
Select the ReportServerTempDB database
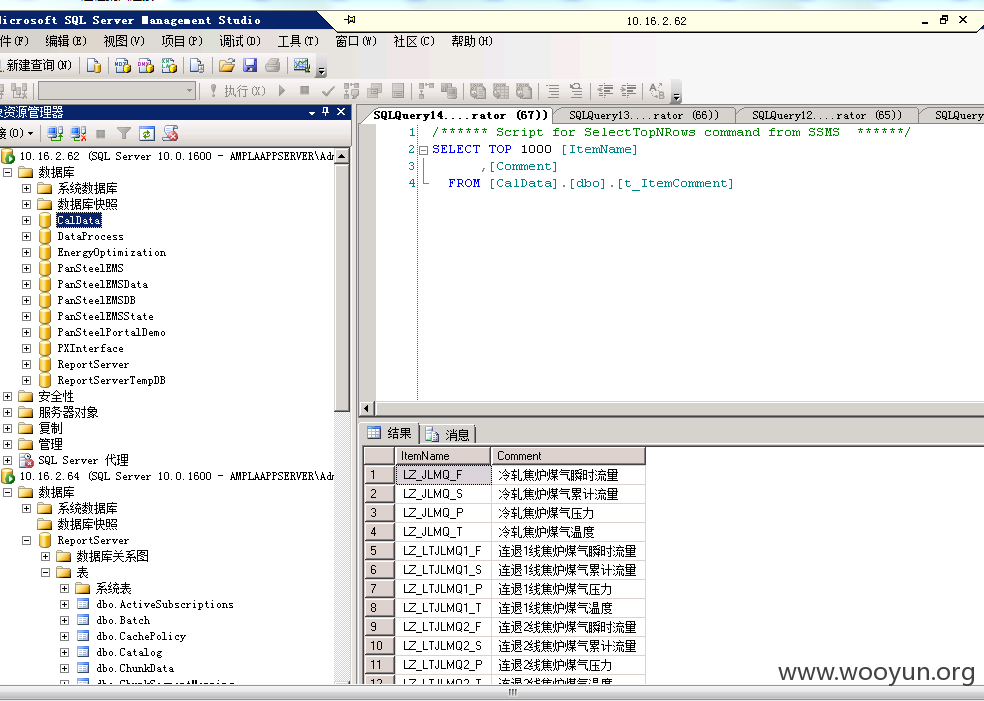[112, 380]
